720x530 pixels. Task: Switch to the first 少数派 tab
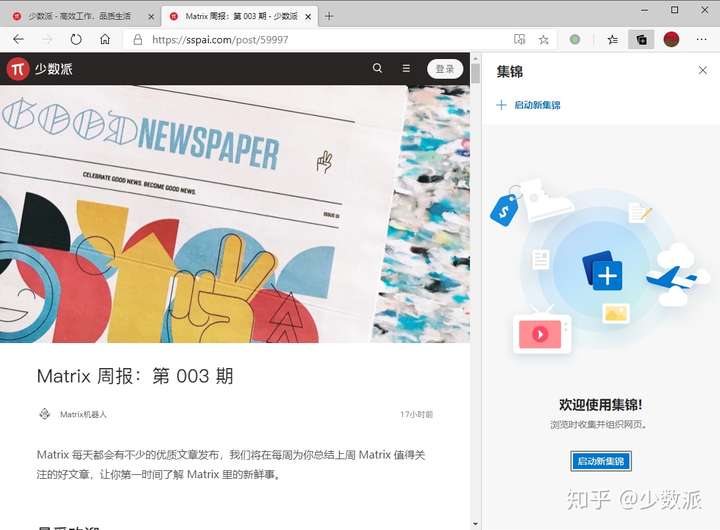point(79,16)
